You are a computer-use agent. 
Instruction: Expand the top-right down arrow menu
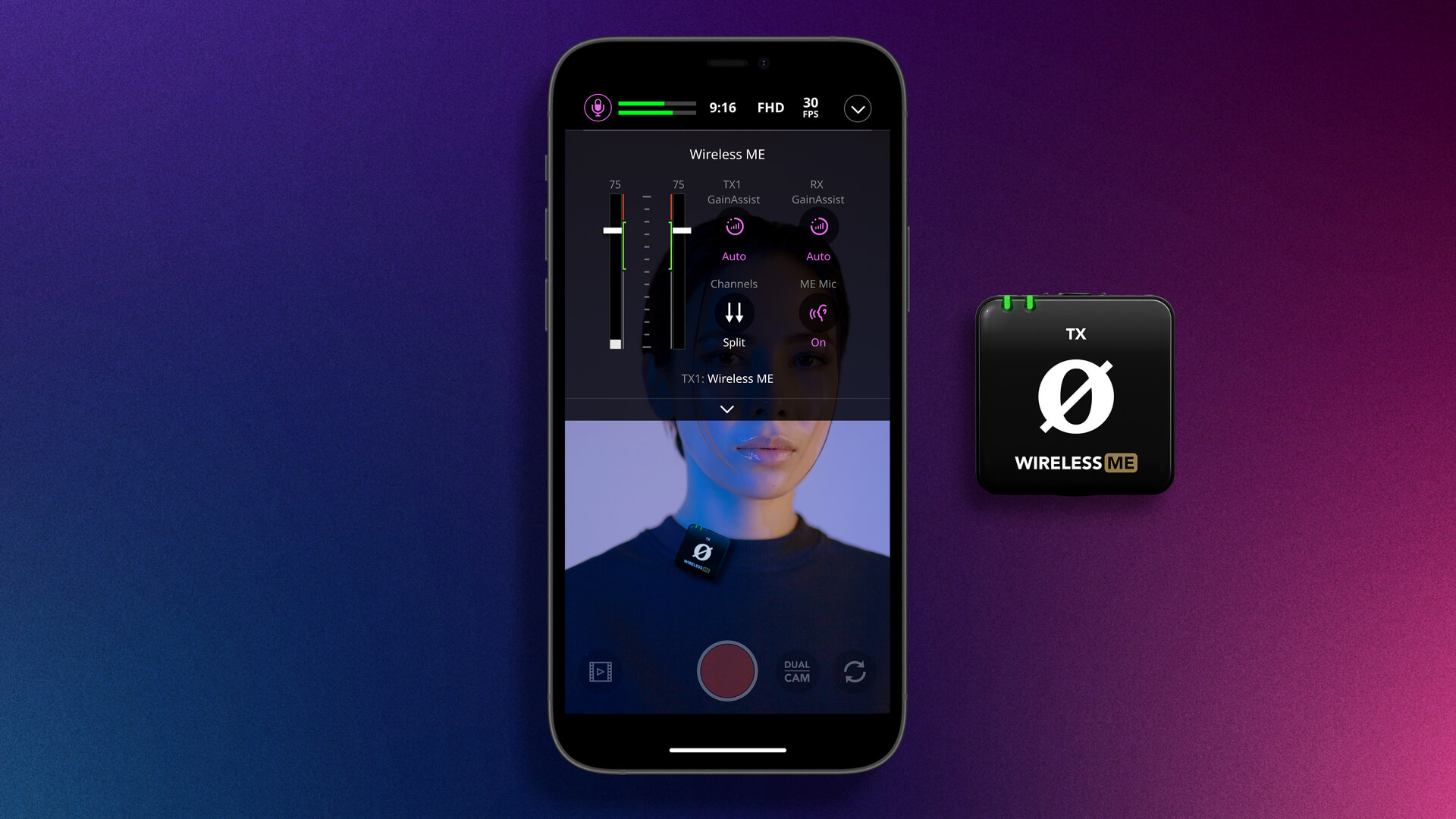click(857, 108)
